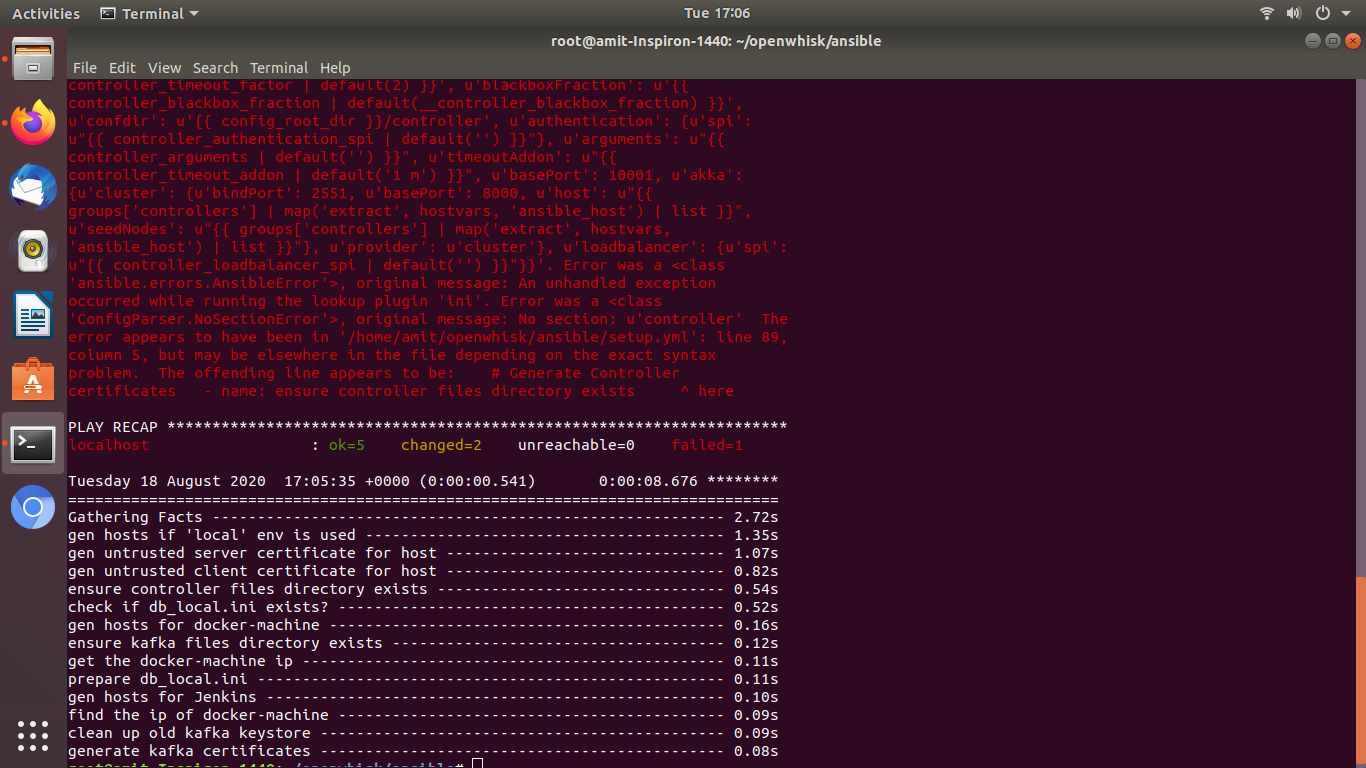Open the Show Applications grid
This screenshot has height=768, width=1366.
click(x=33, y=736)
